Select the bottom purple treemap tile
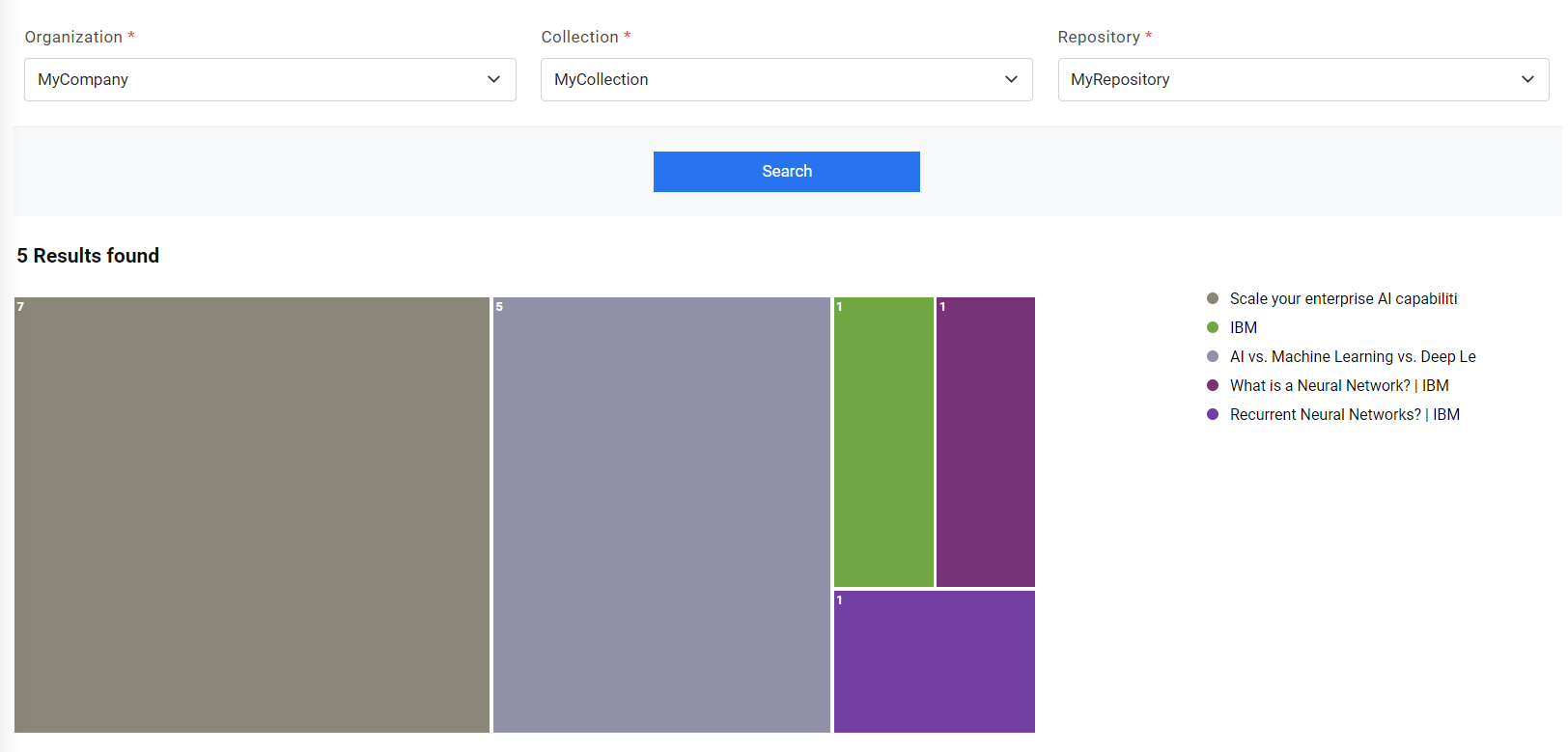Image resolution: width=1568 pixels, height=752 pixels. pyautogui.click(x=935, y=662)
